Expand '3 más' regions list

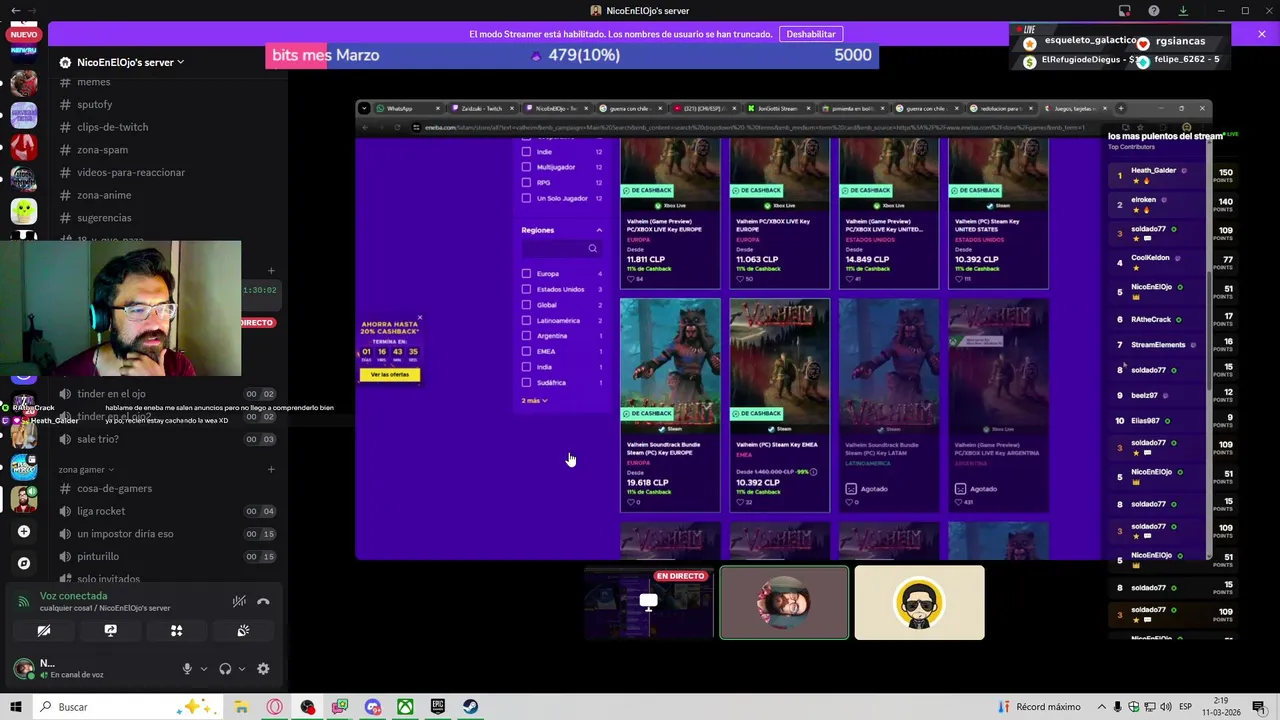click(x=535, y=400)
